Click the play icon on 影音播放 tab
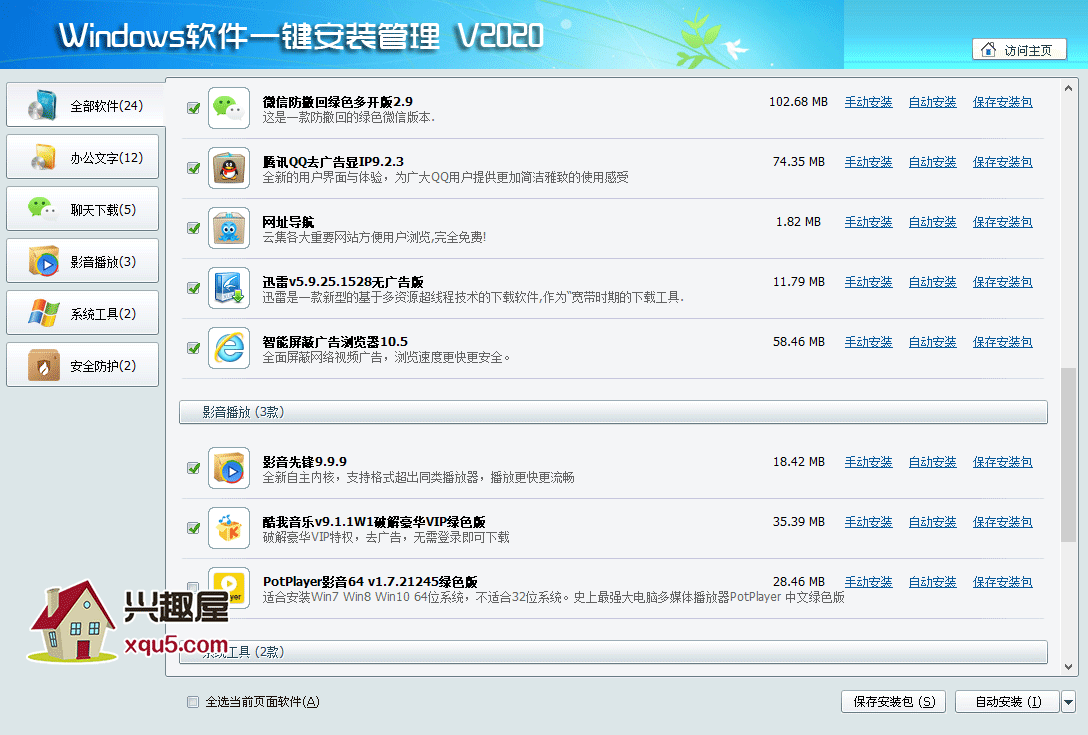 [x=43, y=261]
